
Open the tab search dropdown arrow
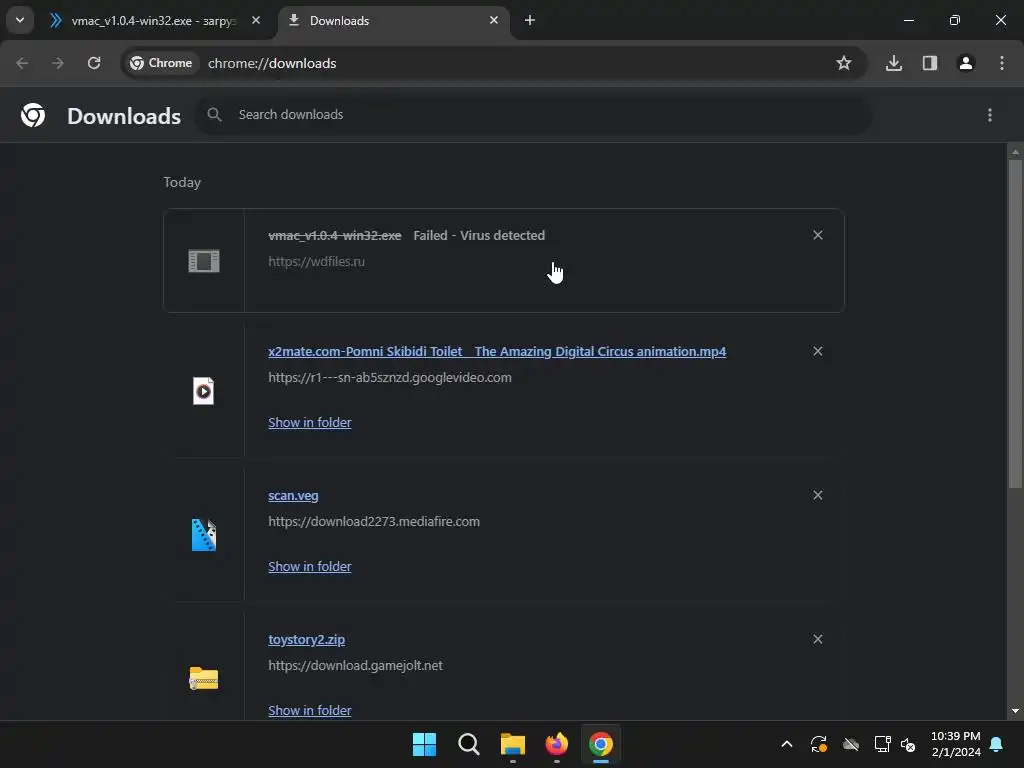[x=20, y=20]
